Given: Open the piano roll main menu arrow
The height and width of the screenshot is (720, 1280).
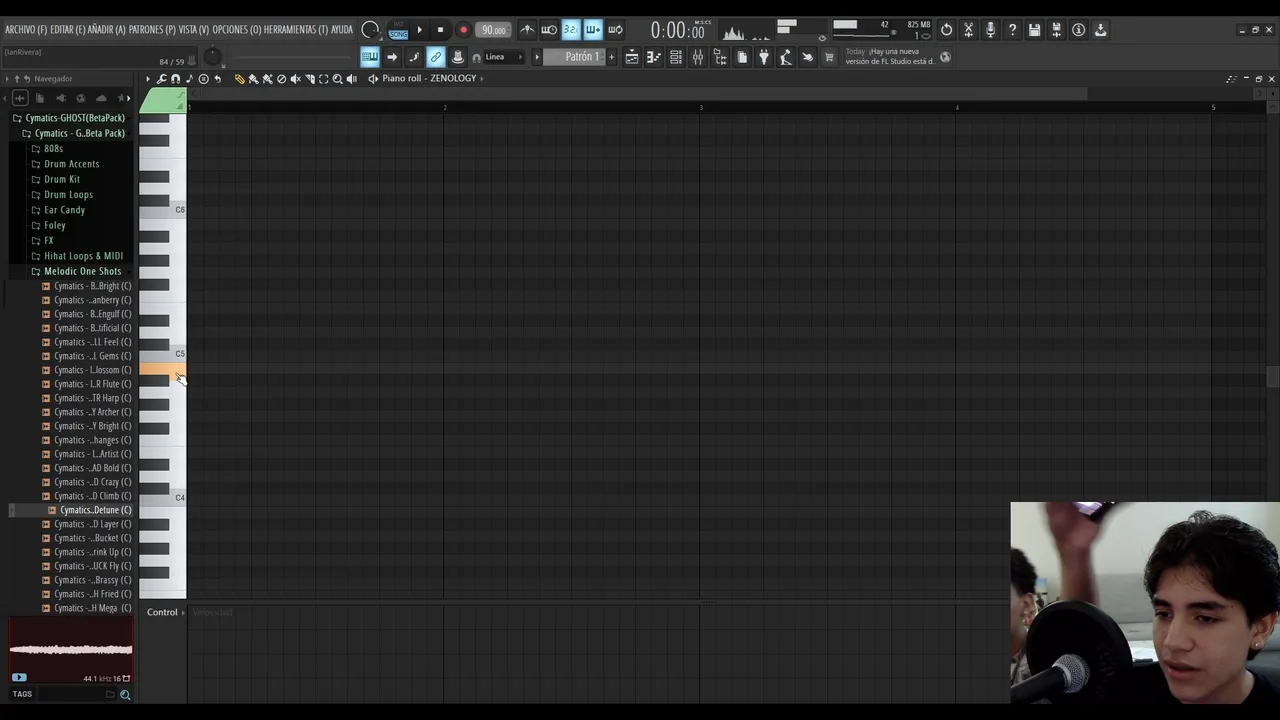Looking at the screenshot, I should tap(148, 78).
